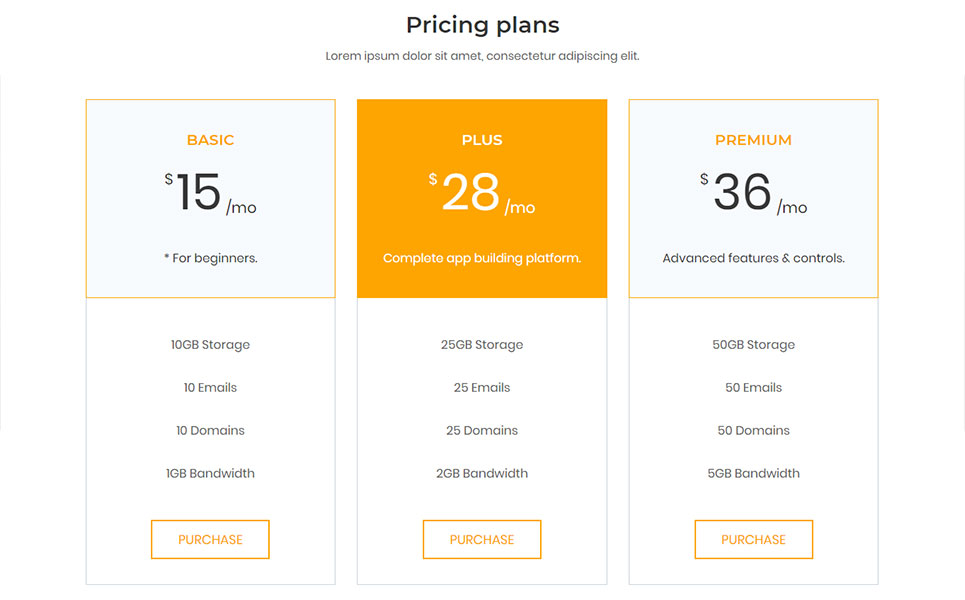Click the 25GB Storage feature
The height and width of the screenshot is (600, 965).
coord(482,345)
